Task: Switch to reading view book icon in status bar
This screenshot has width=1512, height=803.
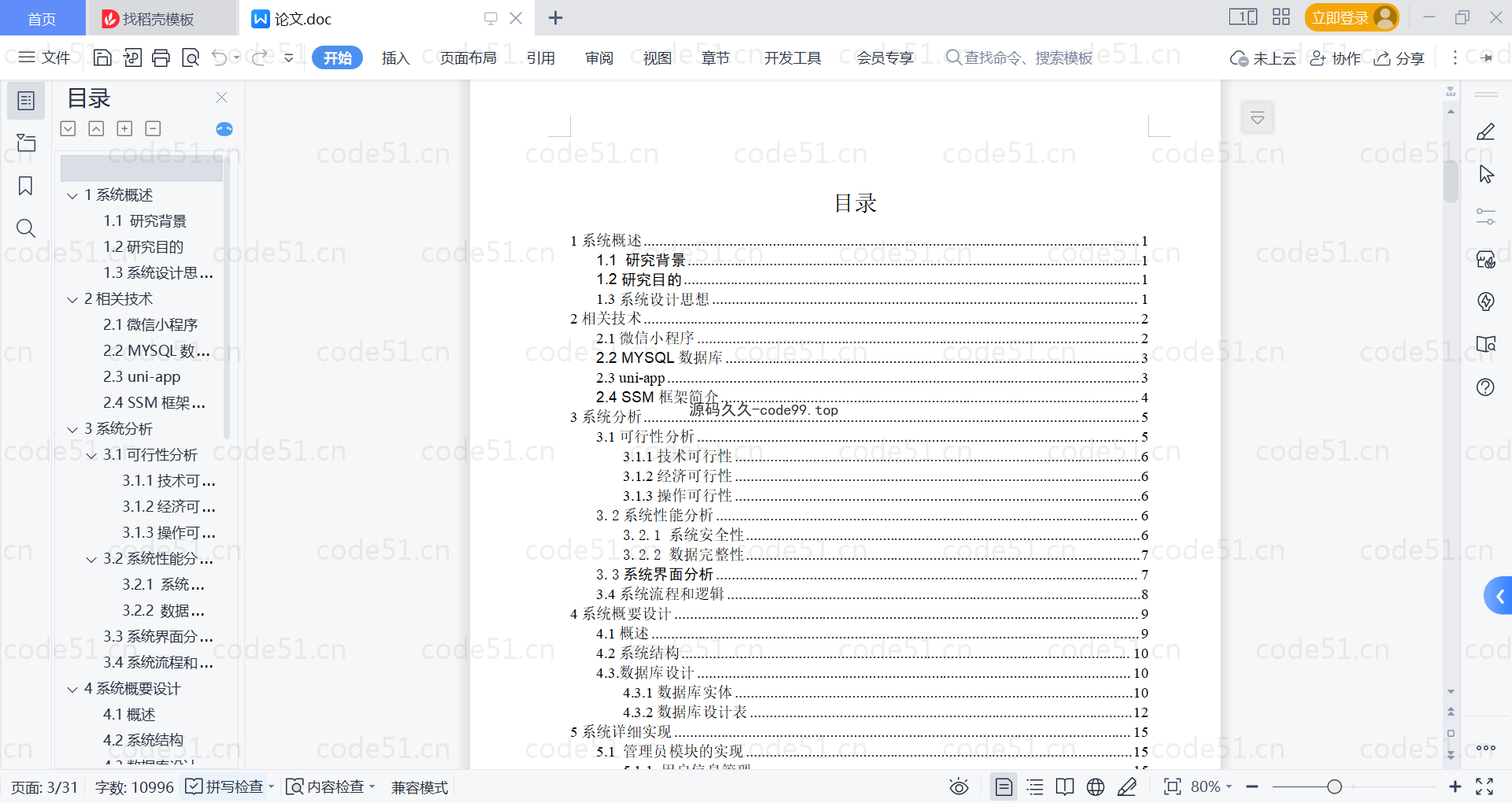Action: tap(1065, 786)
